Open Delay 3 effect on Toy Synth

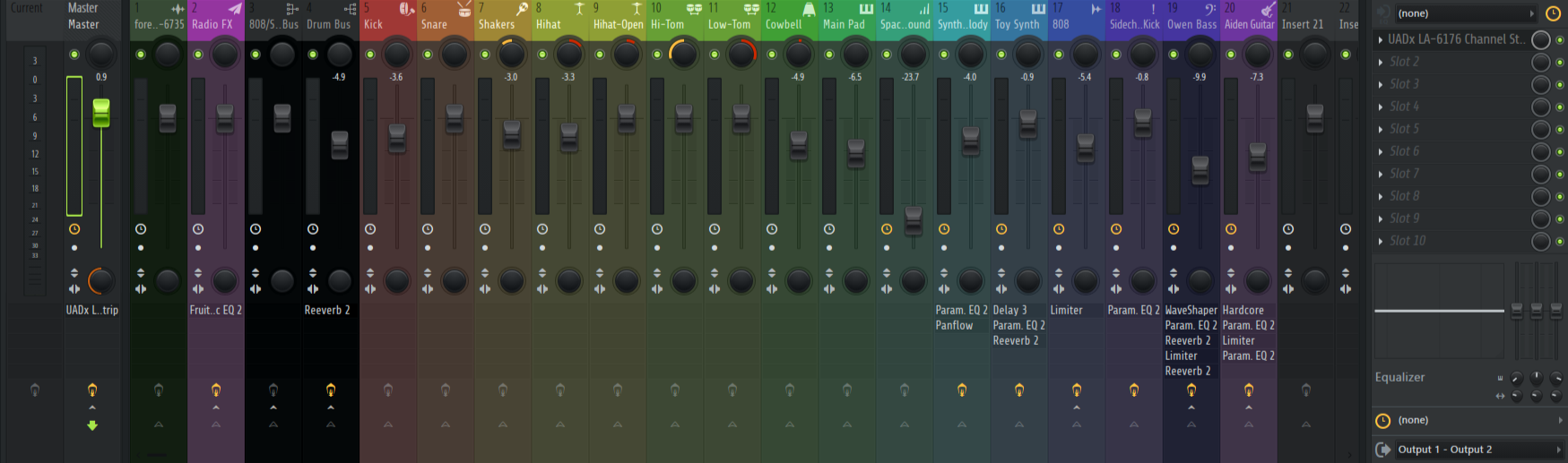coord(1010,310)
